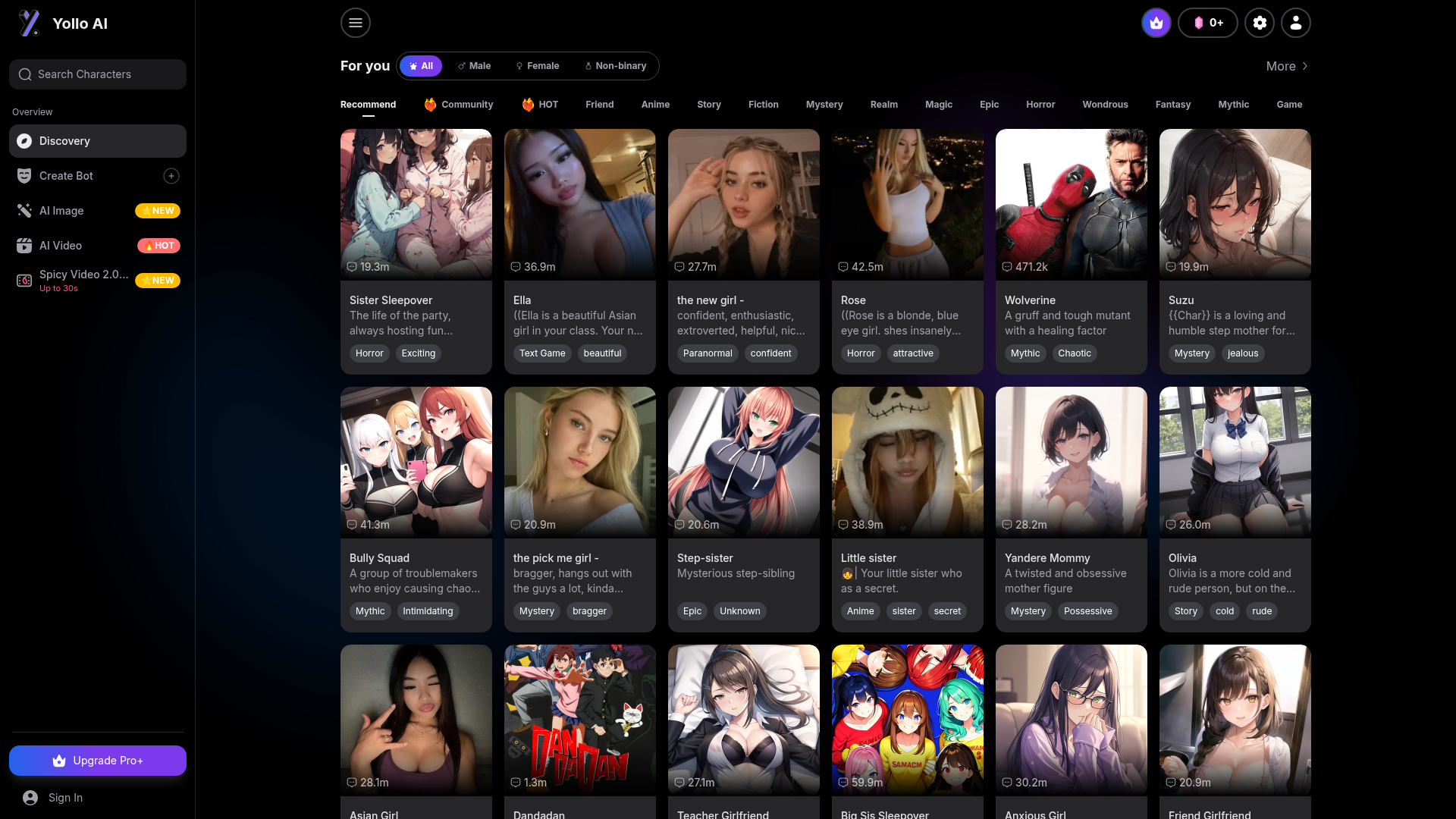The width and height of the screenshot is (1456, 819).
Task: Focus the Search Characters field
Action: [x=98, y=74]
